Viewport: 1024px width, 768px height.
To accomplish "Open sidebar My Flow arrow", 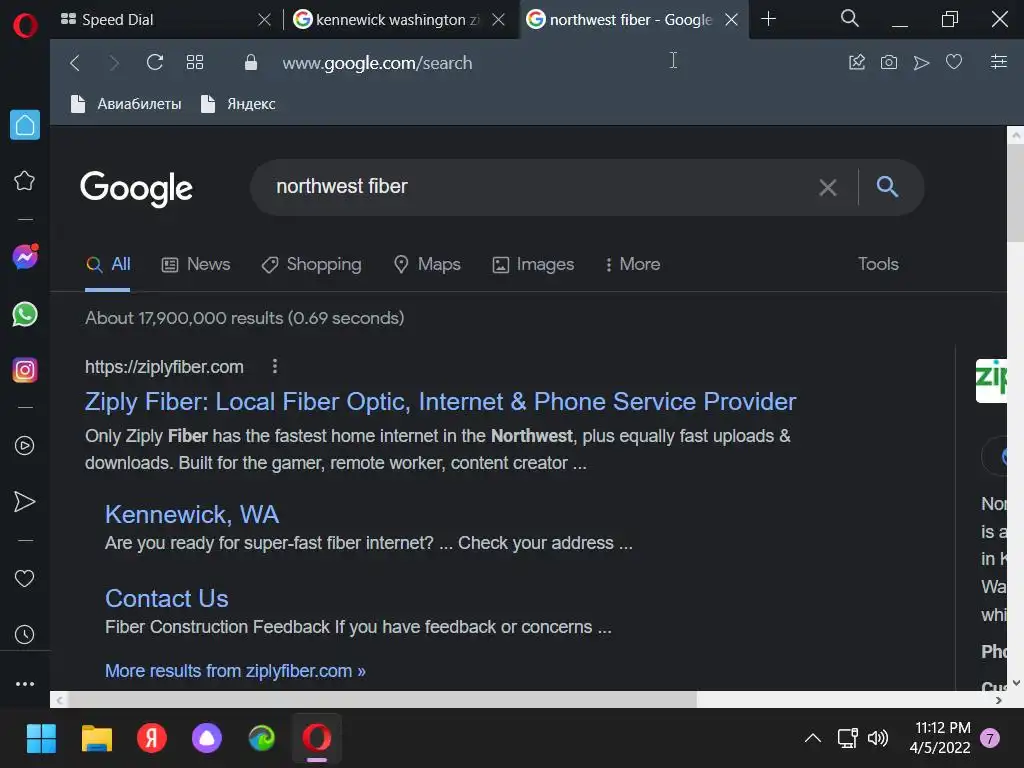I will [x=25, y=502].
